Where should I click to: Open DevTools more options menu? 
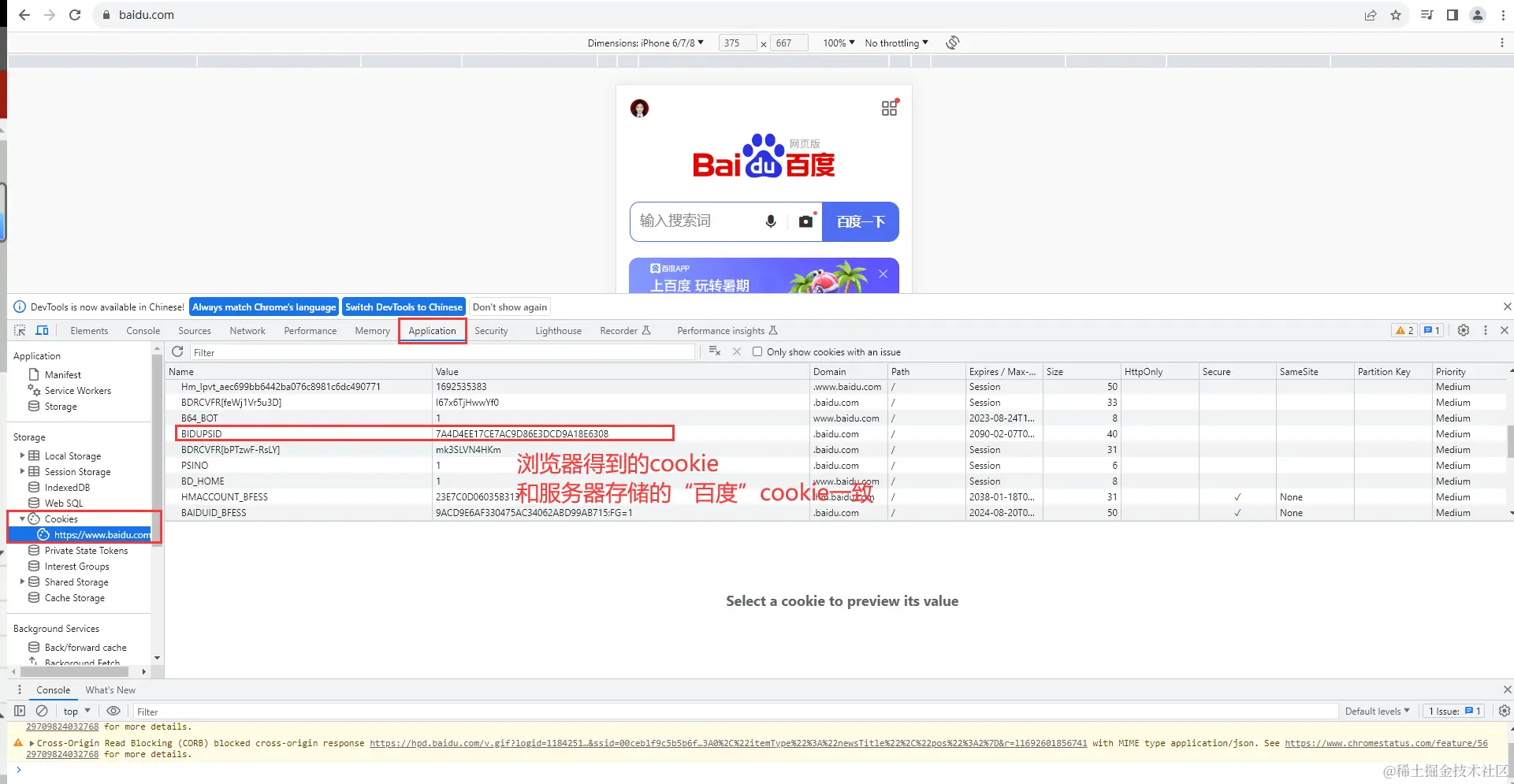pyautogui.click(x=1486, y=330)
